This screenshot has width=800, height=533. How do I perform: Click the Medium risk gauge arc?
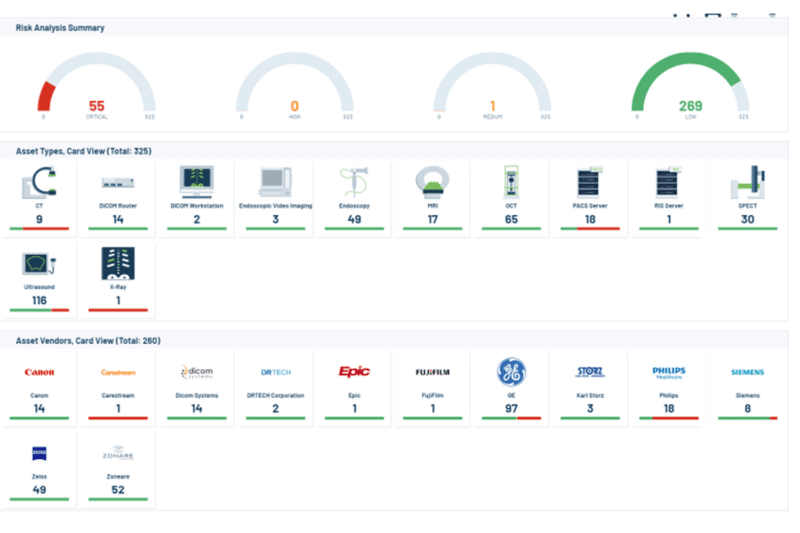coord(492,58)
